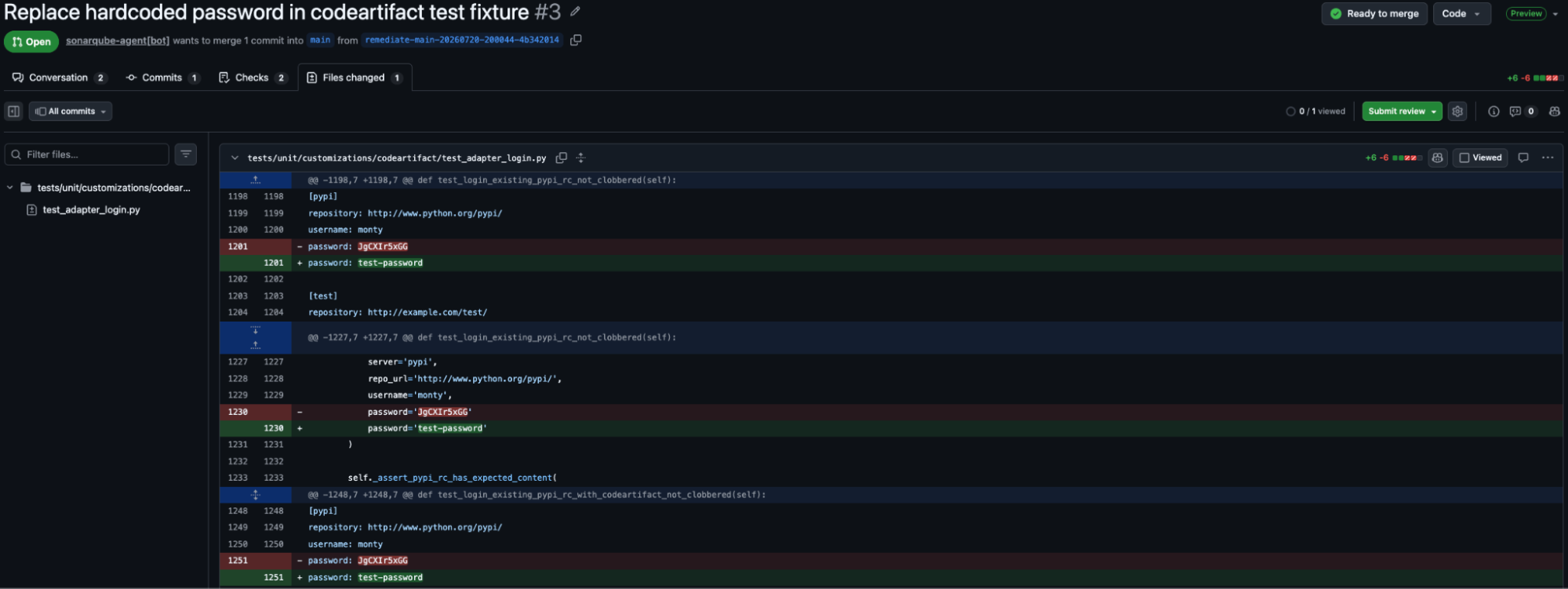The width and height of the screenshot is (1568, 589).
Task: Toggle the file tree sidebar panel icon
Action: (x=14, y=111)
